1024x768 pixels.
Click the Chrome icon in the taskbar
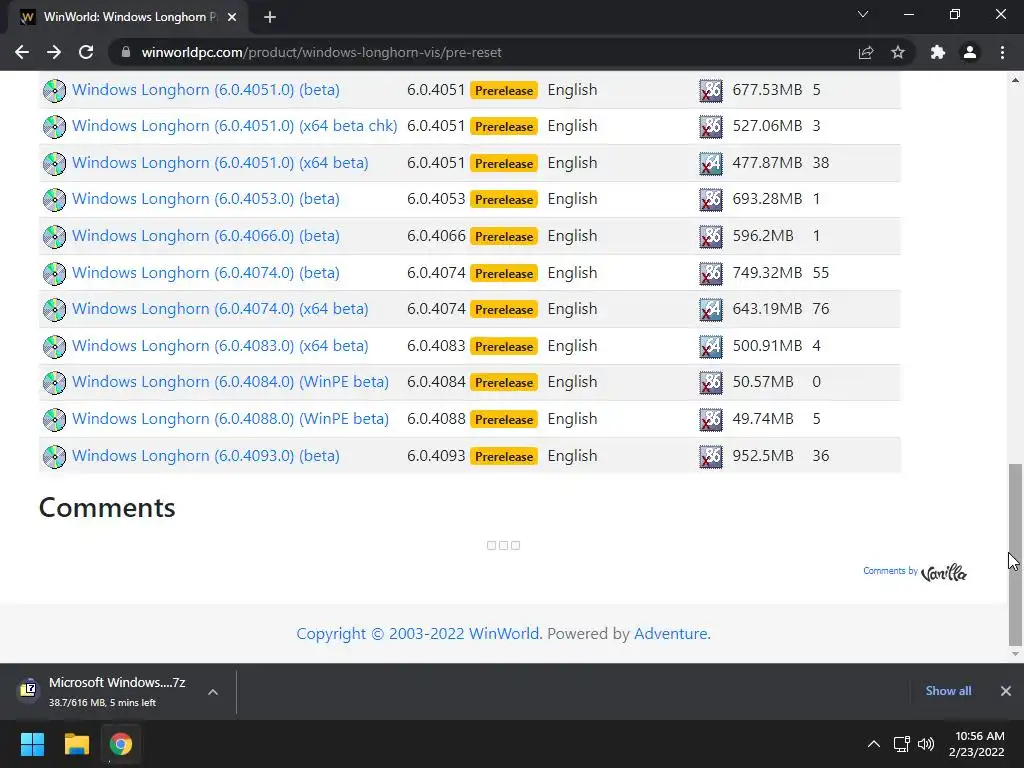click(121, 744)
